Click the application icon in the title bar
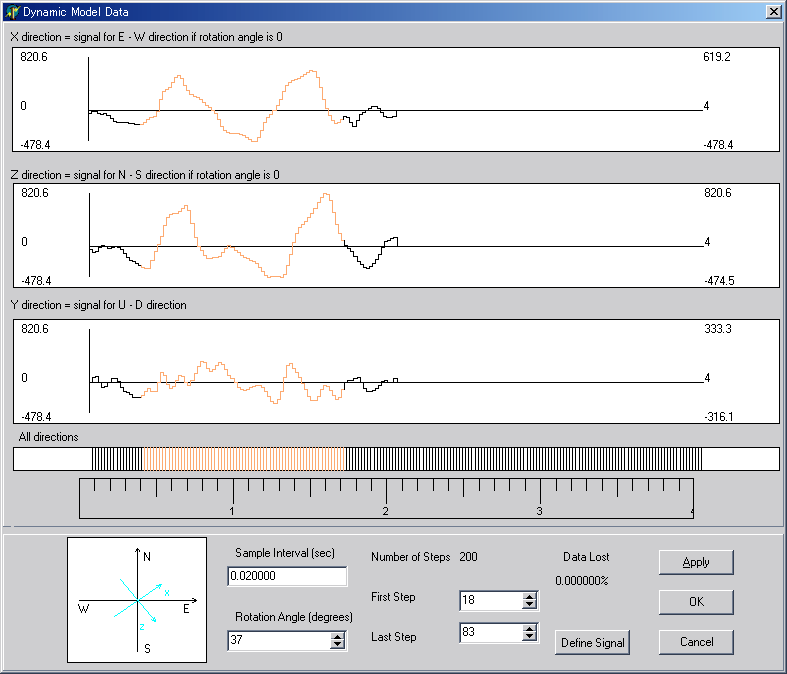This screenshot has height=674, width=787. pyautogui.click(x=12, y=11)
